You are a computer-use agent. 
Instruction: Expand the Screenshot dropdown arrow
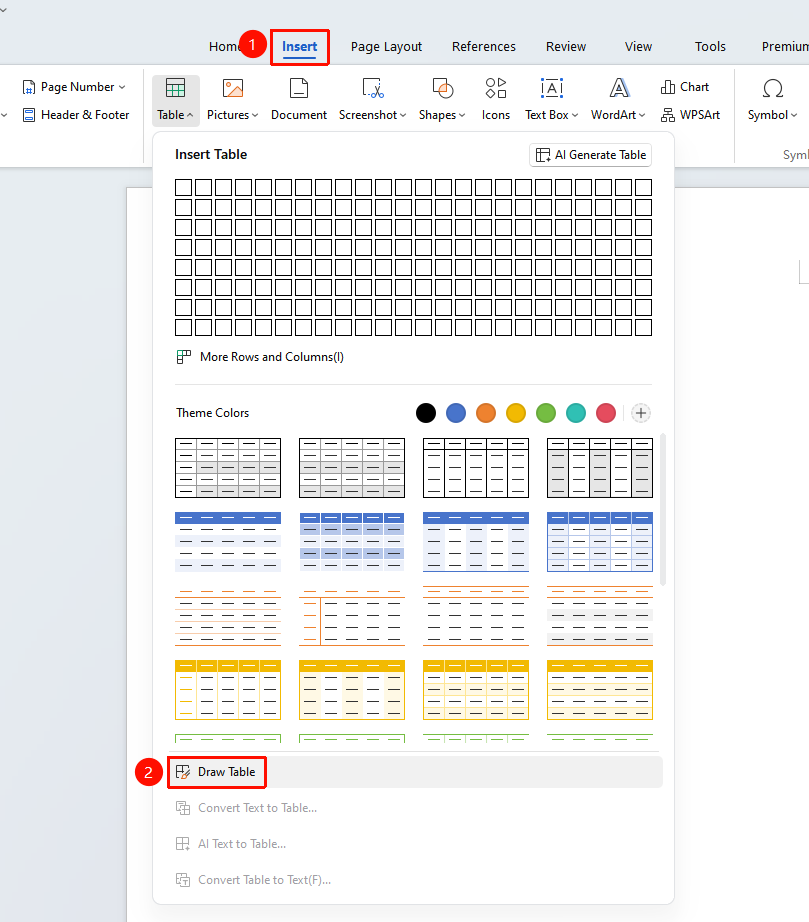(403, 115)
